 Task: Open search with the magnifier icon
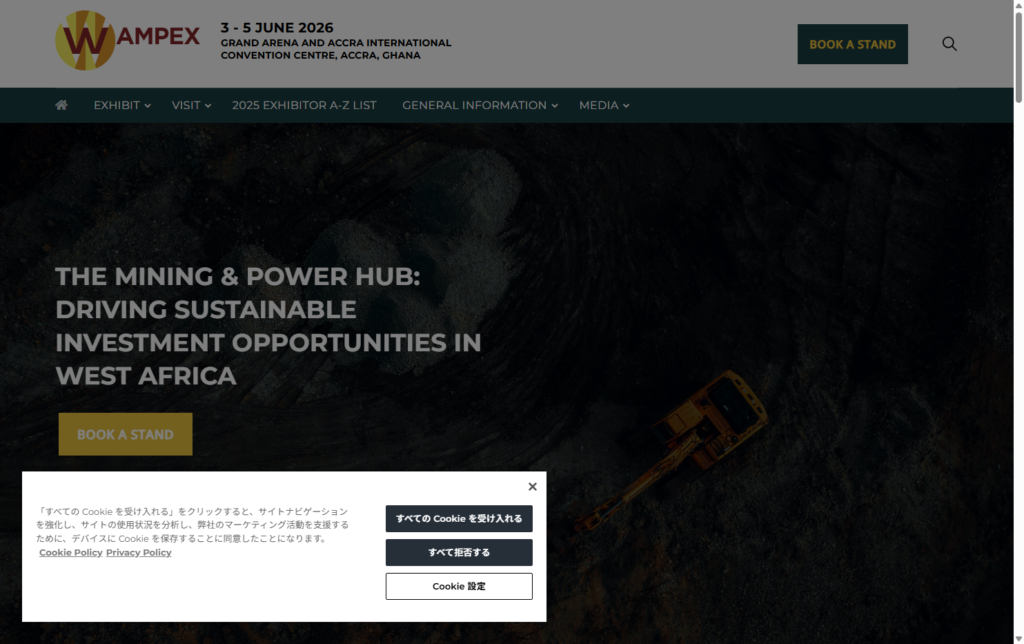point(949,44)
